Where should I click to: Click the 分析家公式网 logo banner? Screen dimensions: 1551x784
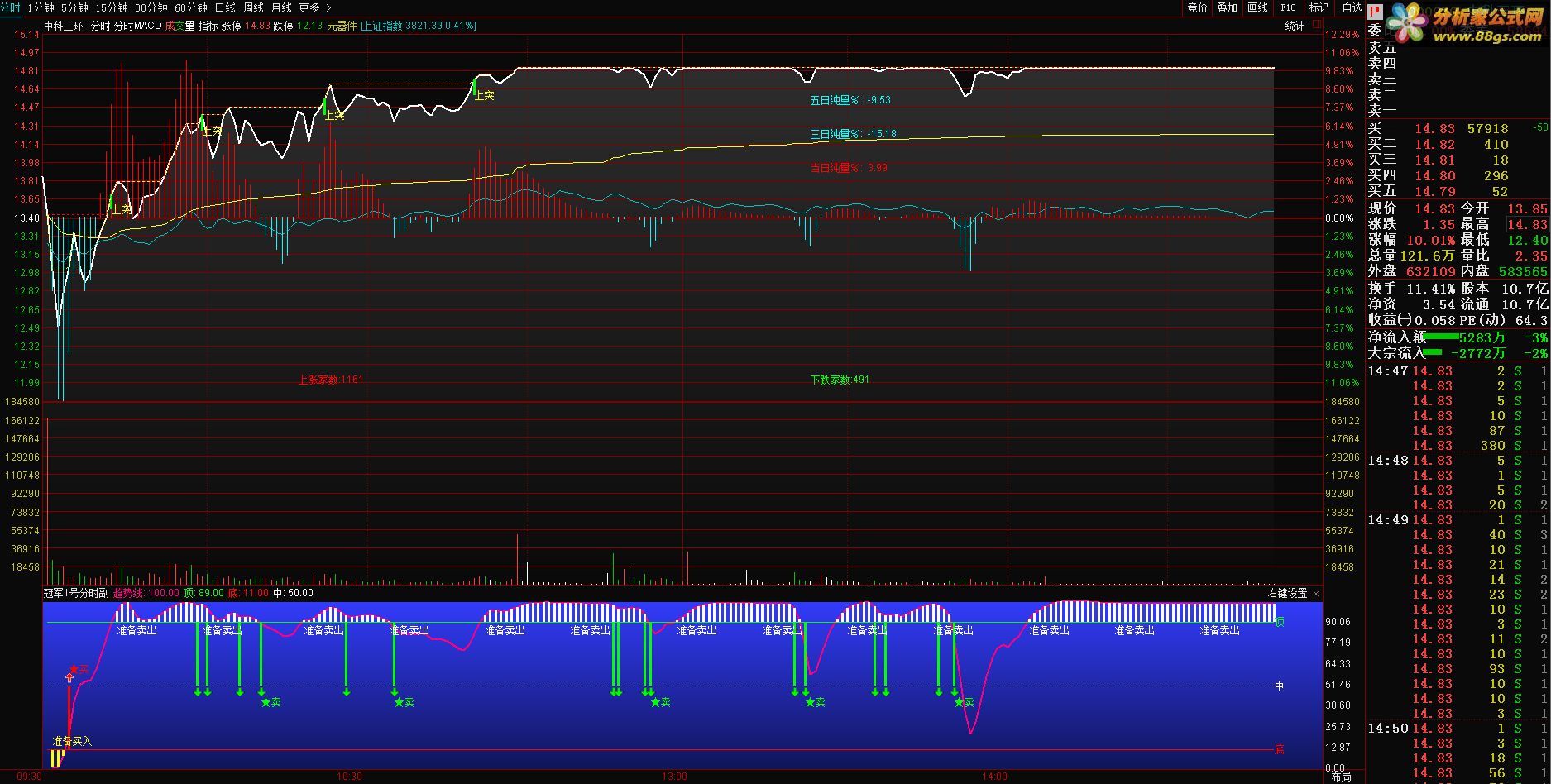point(1466,22)
